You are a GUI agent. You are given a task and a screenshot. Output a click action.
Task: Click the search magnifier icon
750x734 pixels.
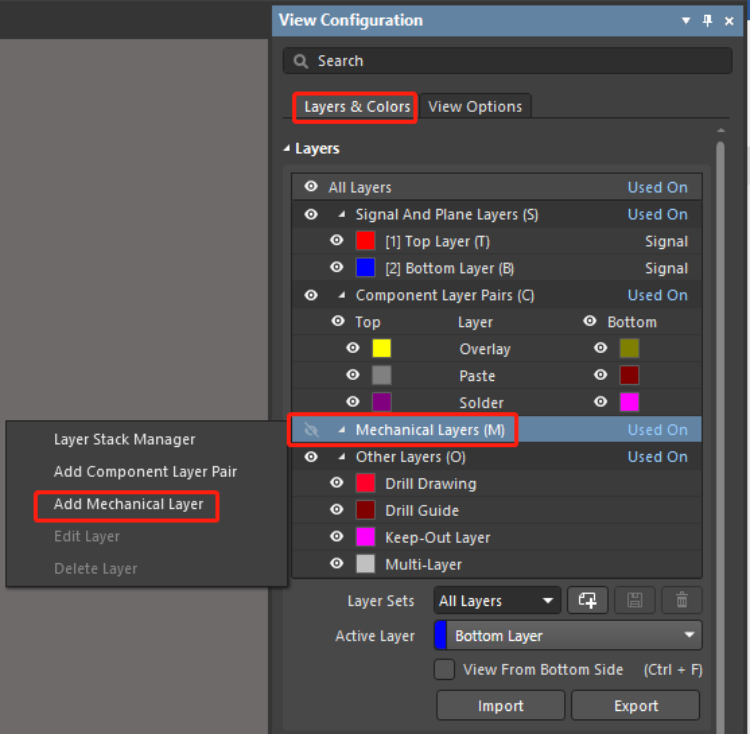(301, 61)
